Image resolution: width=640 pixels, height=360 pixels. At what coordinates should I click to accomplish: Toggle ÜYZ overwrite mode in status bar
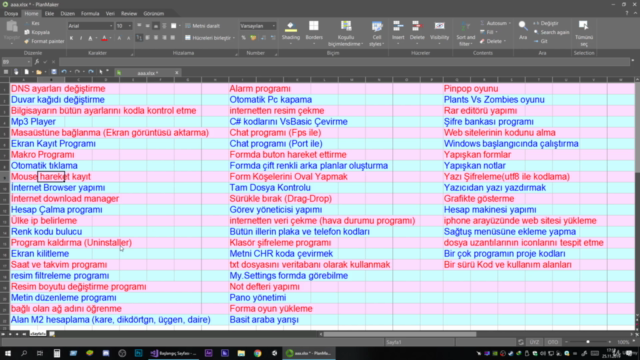(534, 342)
